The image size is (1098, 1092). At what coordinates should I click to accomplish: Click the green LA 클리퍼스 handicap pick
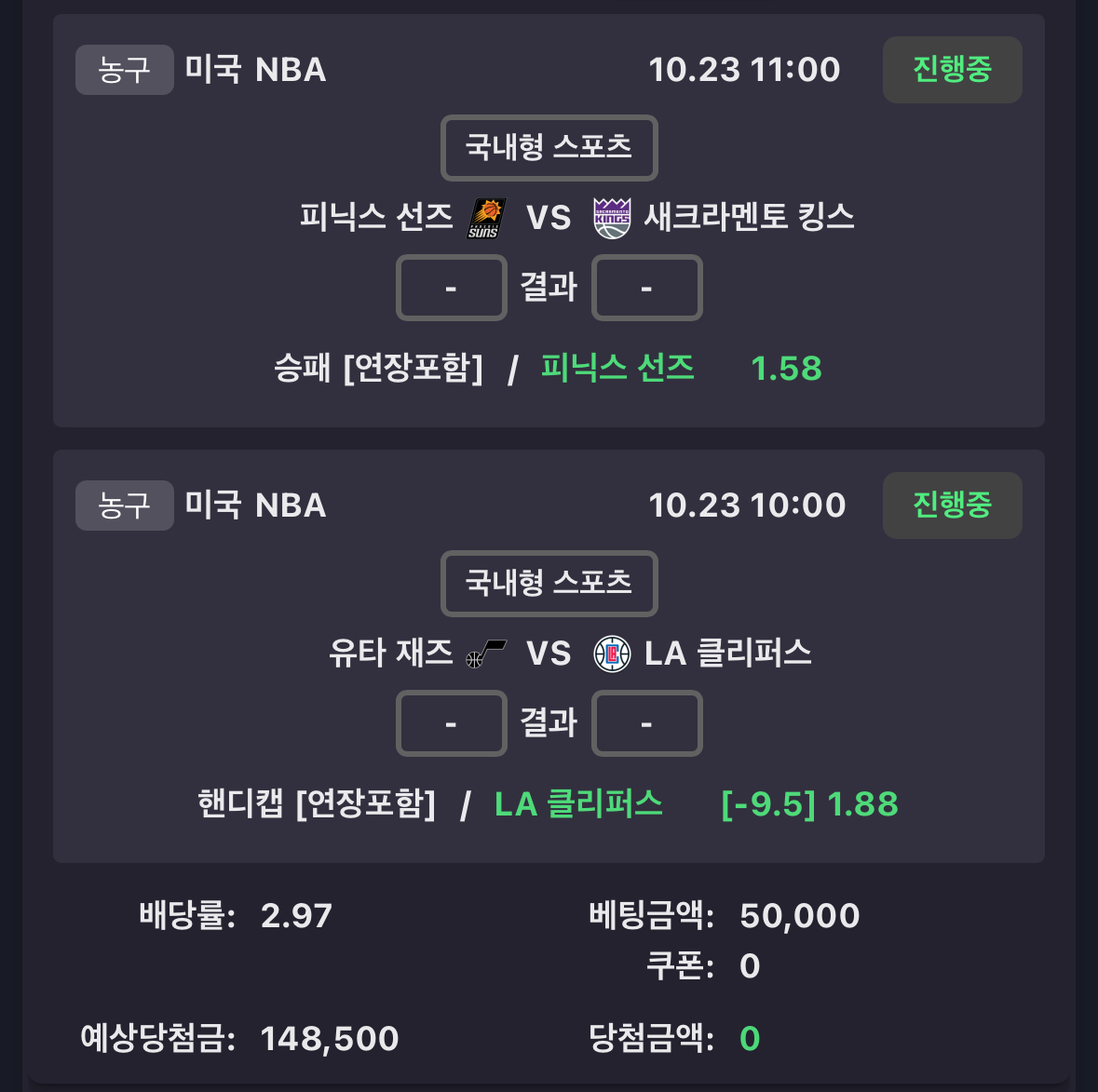point(578,803)
